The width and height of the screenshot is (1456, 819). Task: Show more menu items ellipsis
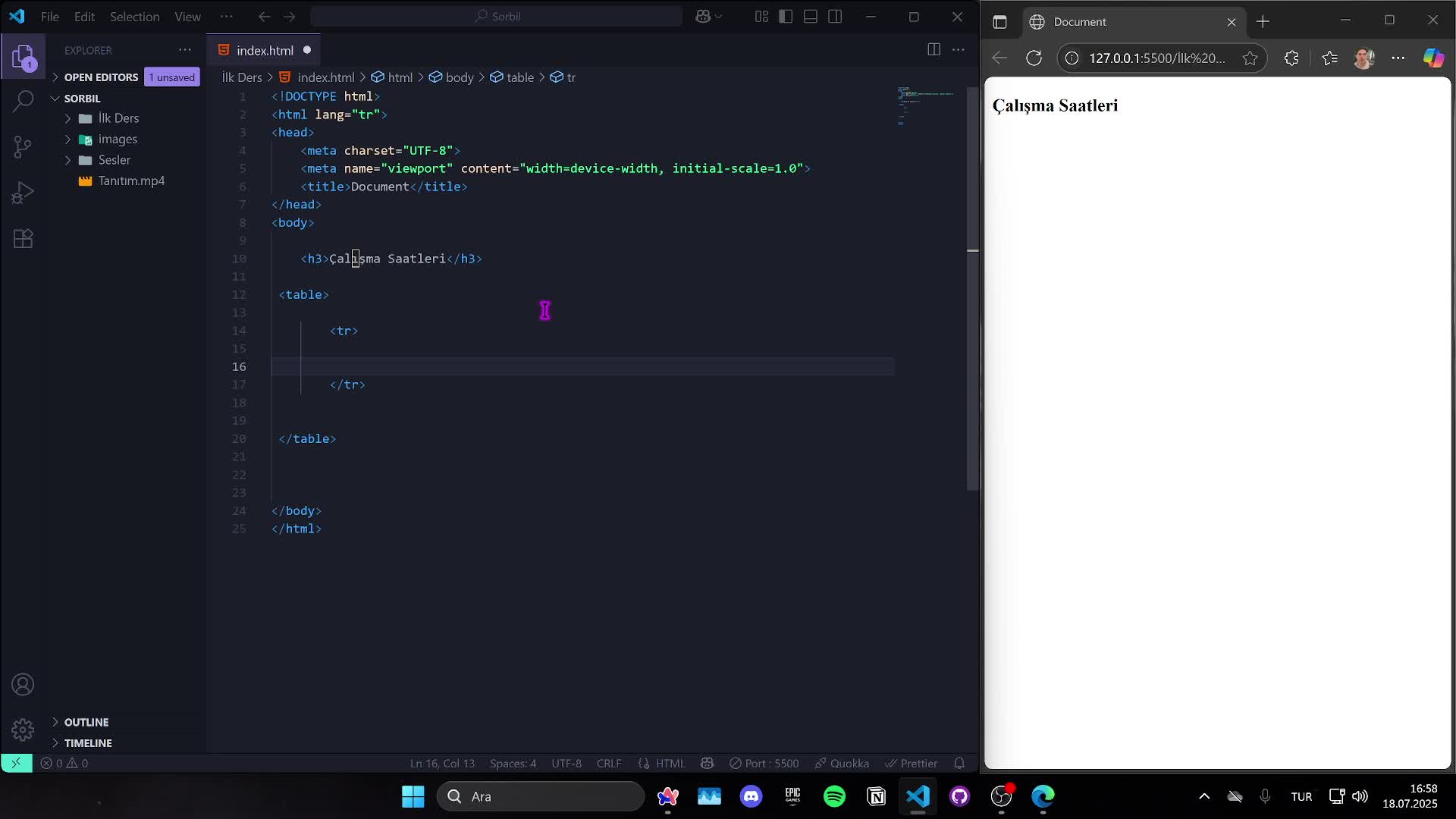click(x=226, y=17)
